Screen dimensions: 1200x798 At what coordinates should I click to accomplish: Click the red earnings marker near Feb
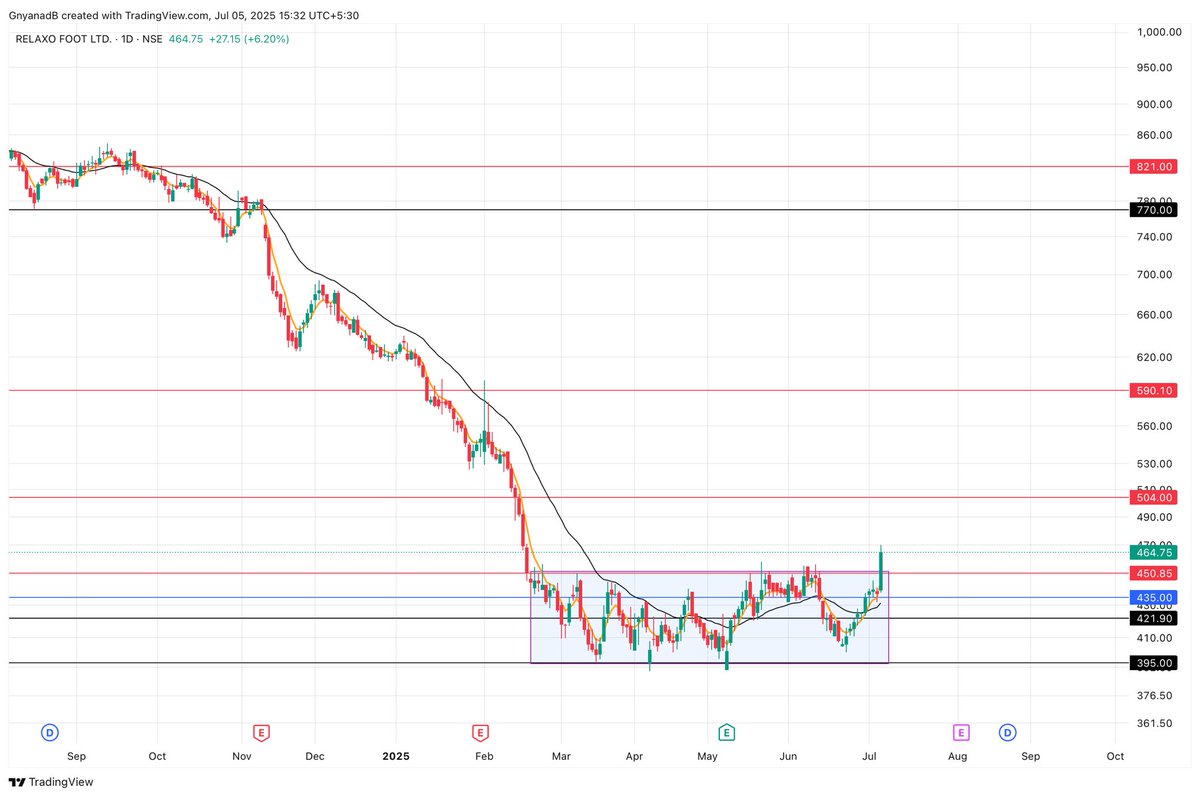[x=481, y=732]
